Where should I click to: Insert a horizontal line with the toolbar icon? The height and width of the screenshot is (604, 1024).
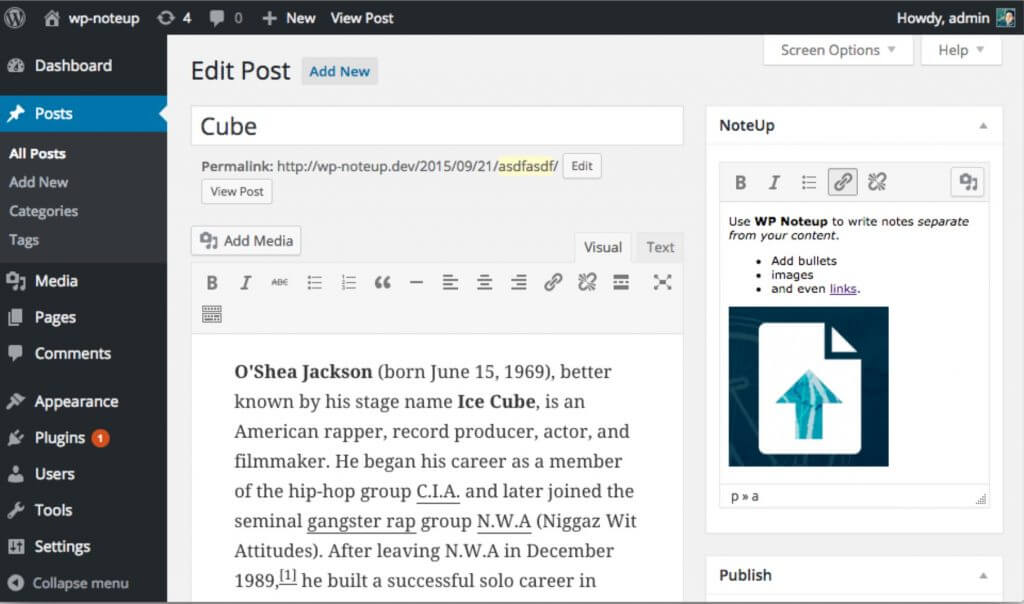[416, 283]
